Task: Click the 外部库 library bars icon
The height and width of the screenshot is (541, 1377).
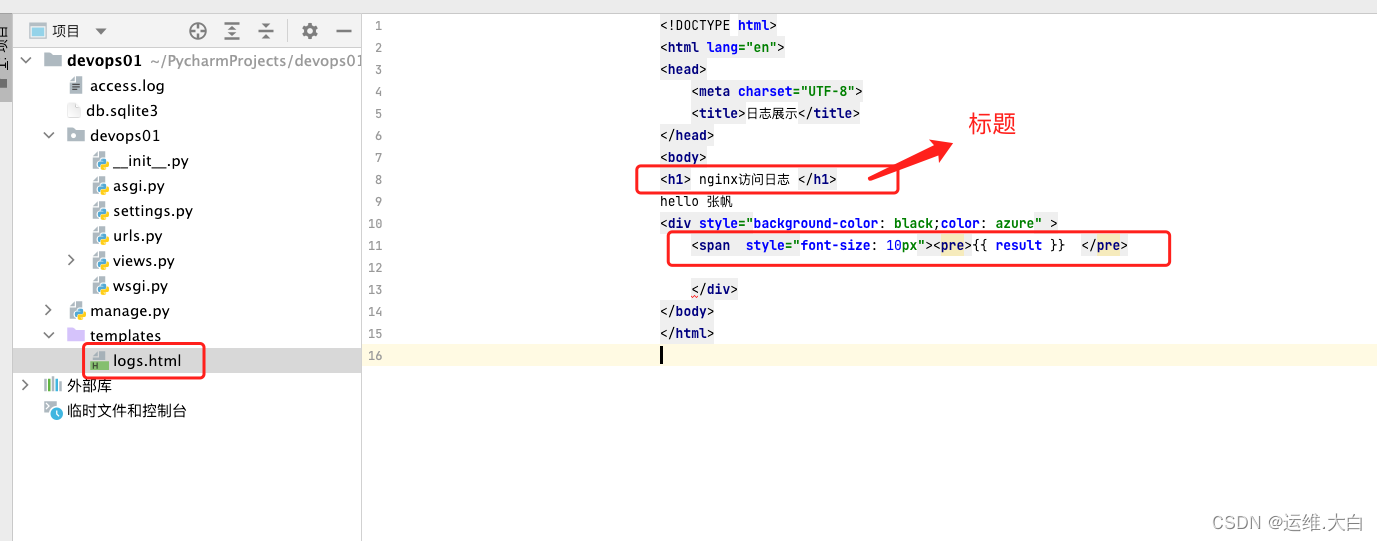Action: pyautogui.click(x=53, y=385)
